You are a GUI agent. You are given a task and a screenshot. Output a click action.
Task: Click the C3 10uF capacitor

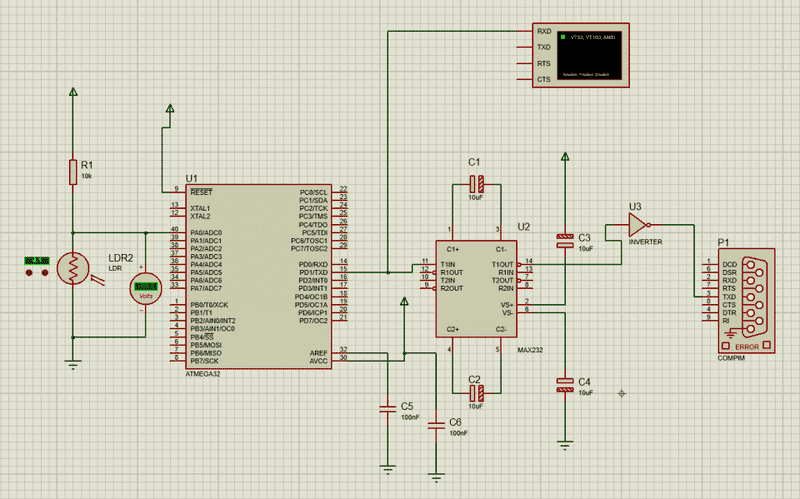click(565, 240)
